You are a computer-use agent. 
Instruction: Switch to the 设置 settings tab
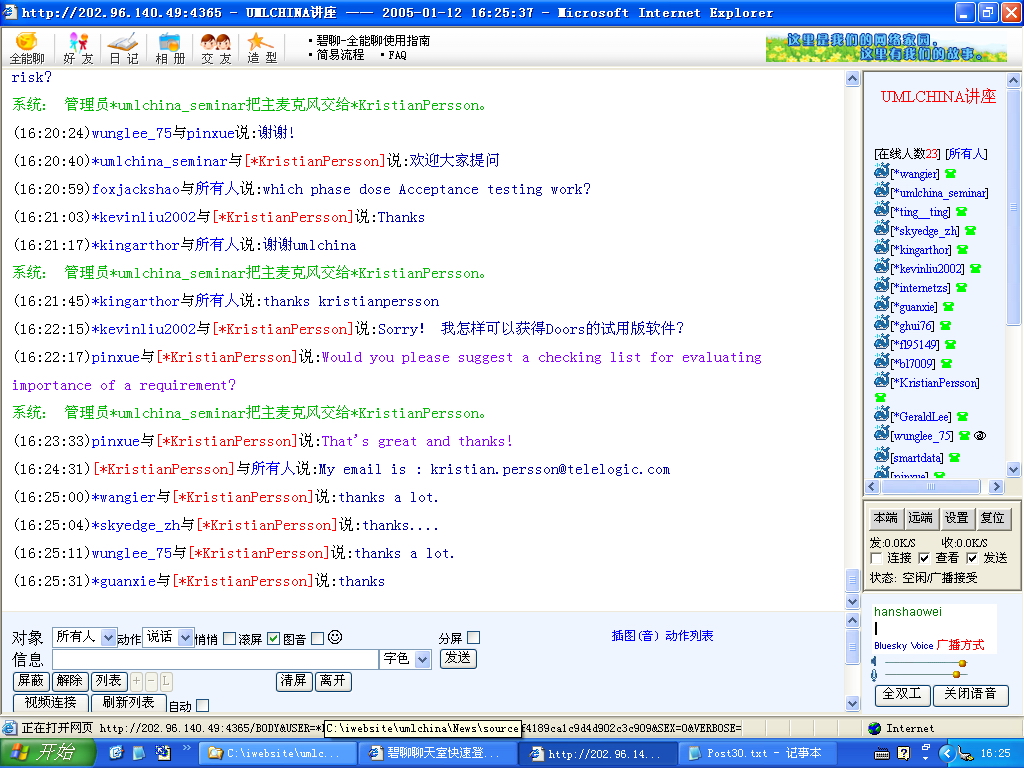click(x=957, y=519)
